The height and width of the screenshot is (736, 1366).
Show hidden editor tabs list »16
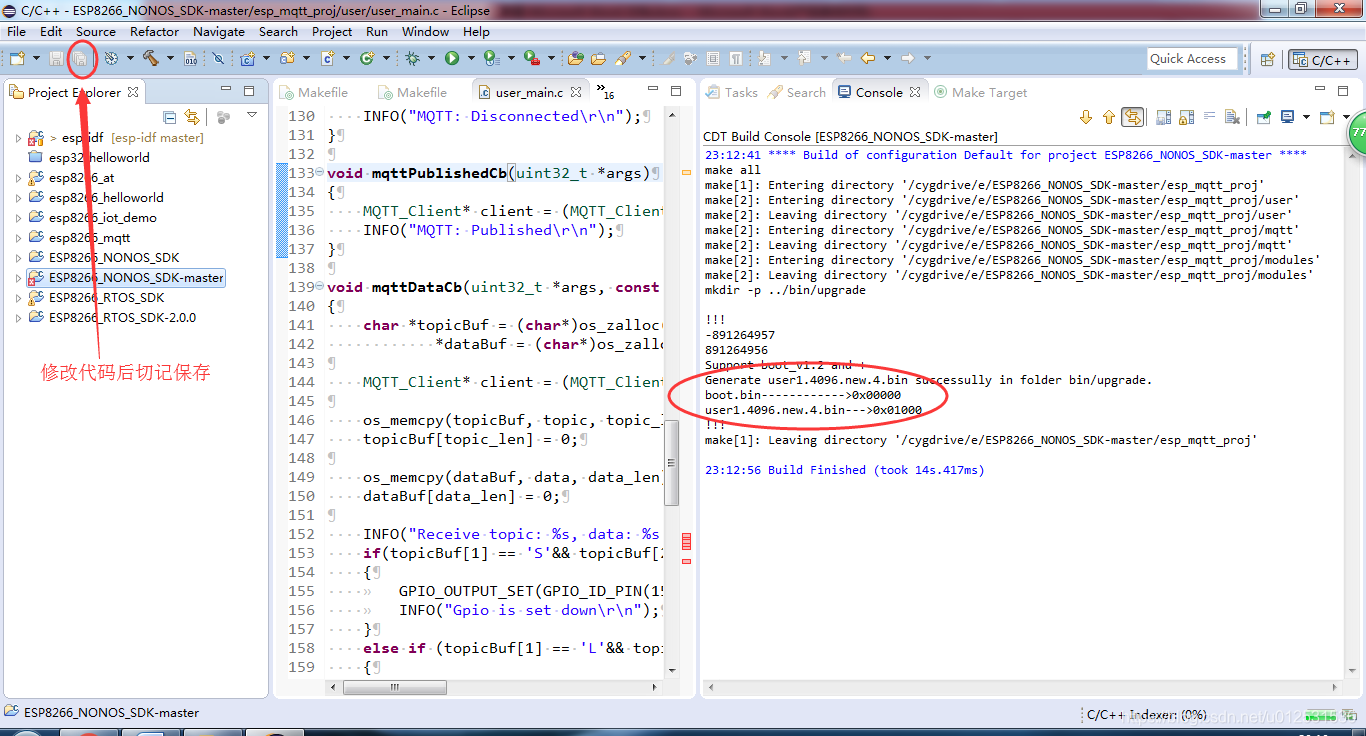point(606,92)
